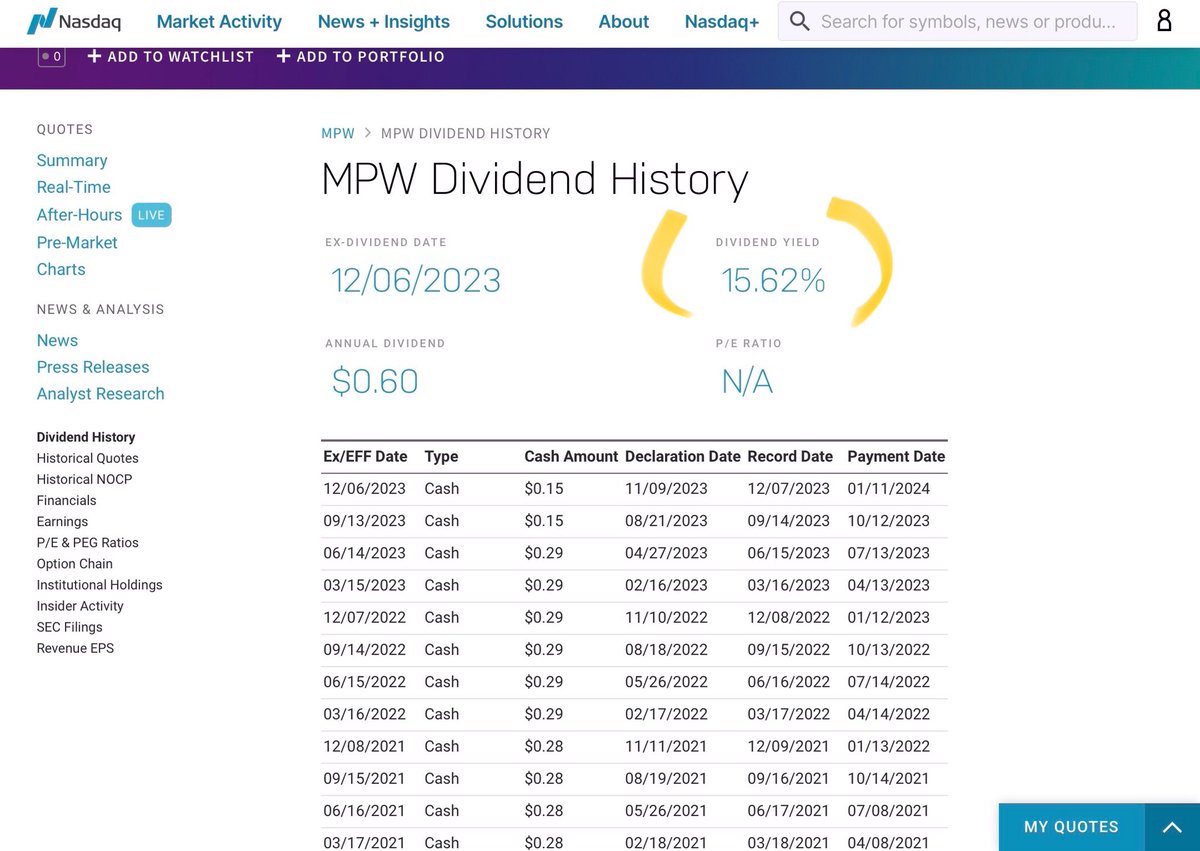
Task: Select P/E ratio value N/A
Action: (x=747, y=381)
